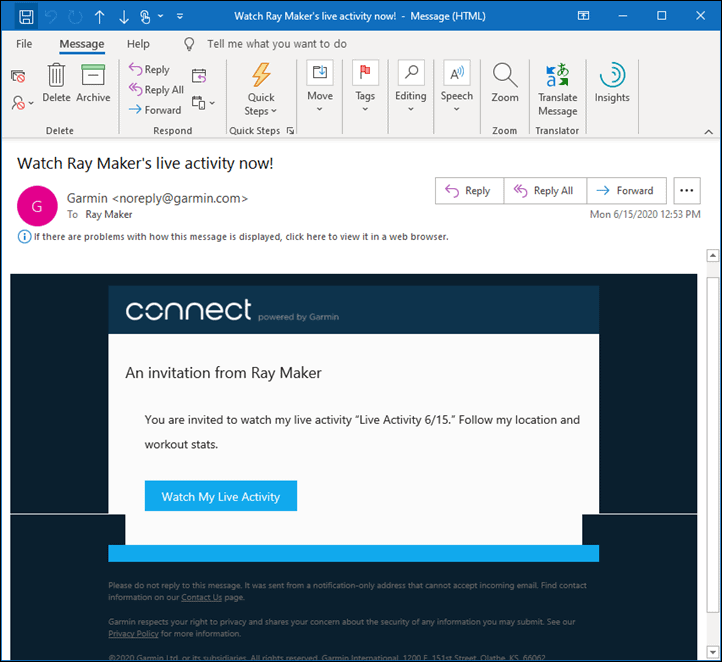Image resolution: width=722 pixels, height=662 pixels.
Task: Click scrollbar down arrow
Action: tap(712, 652)
